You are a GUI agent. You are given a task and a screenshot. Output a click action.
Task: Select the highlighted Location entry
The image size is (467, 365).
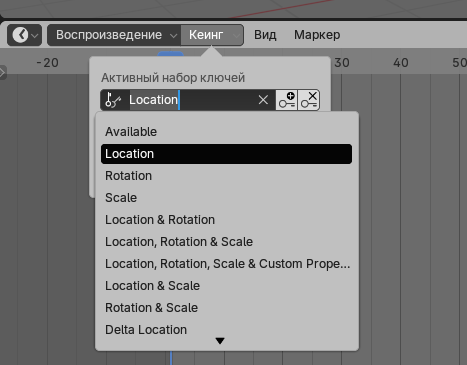[226, 154]
